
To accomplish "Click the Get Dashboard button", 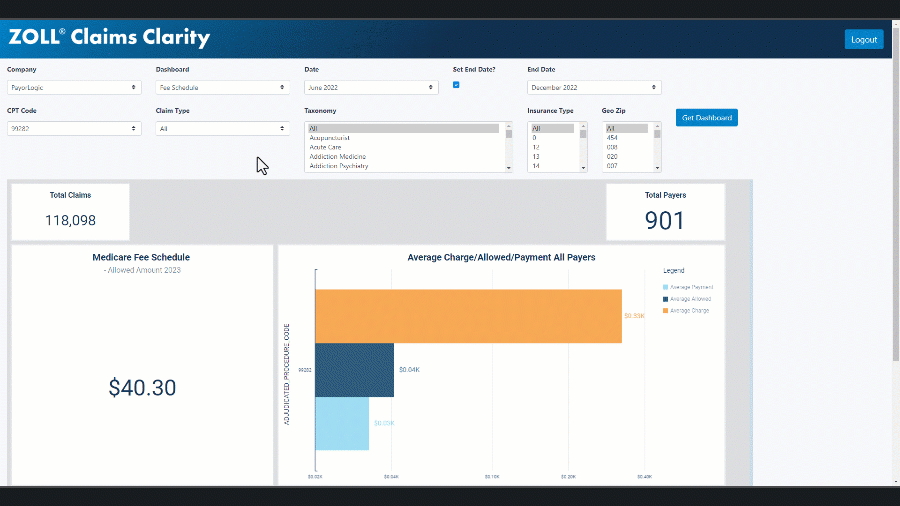I will [x=707, y=118].
